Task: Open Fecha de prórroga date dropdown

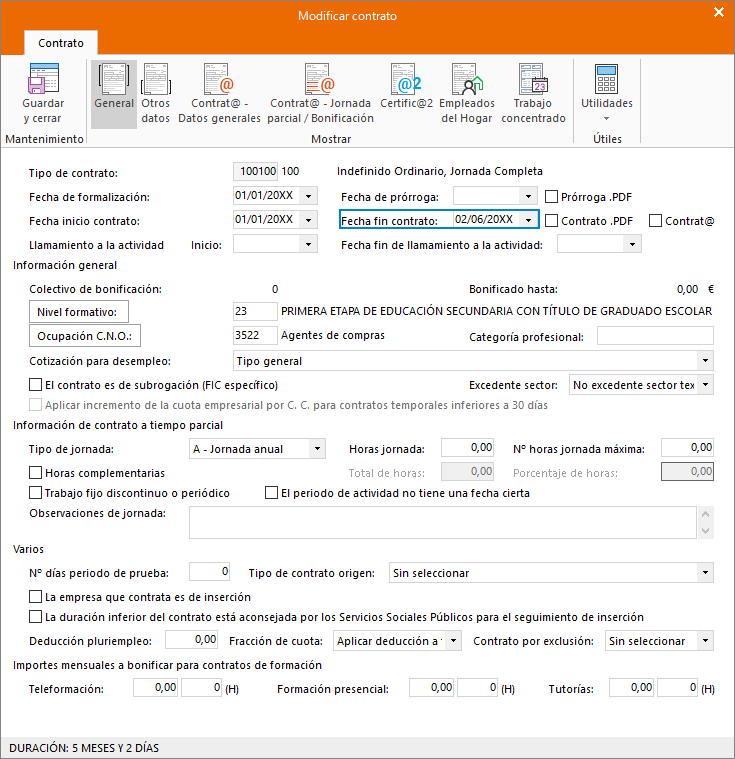Action: 528,196
